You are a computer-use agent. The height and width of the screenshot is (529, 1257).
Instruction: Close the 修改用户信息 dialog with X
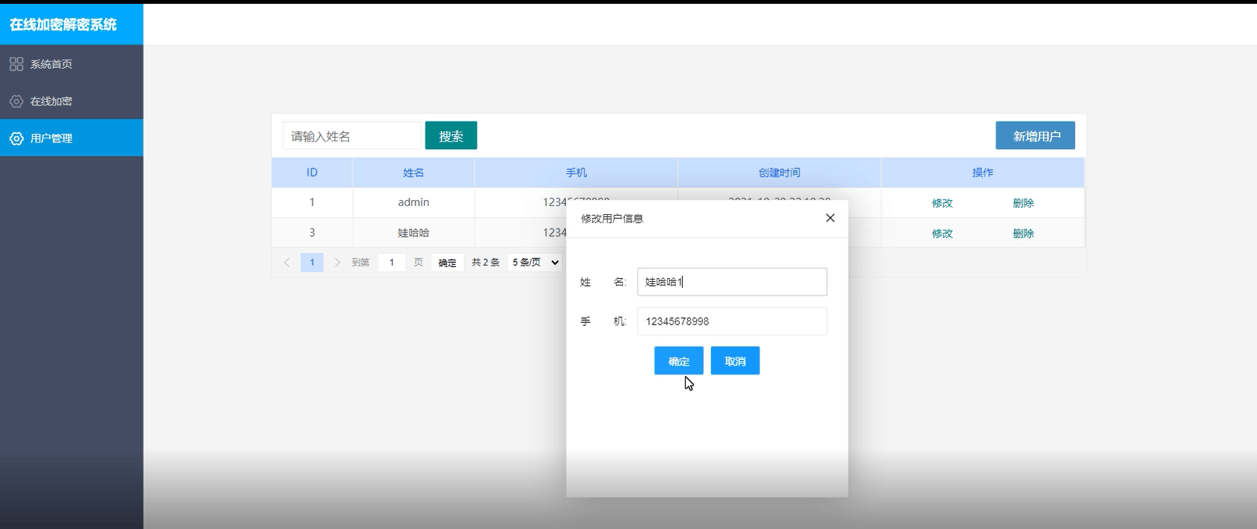(x=830, y=218)
